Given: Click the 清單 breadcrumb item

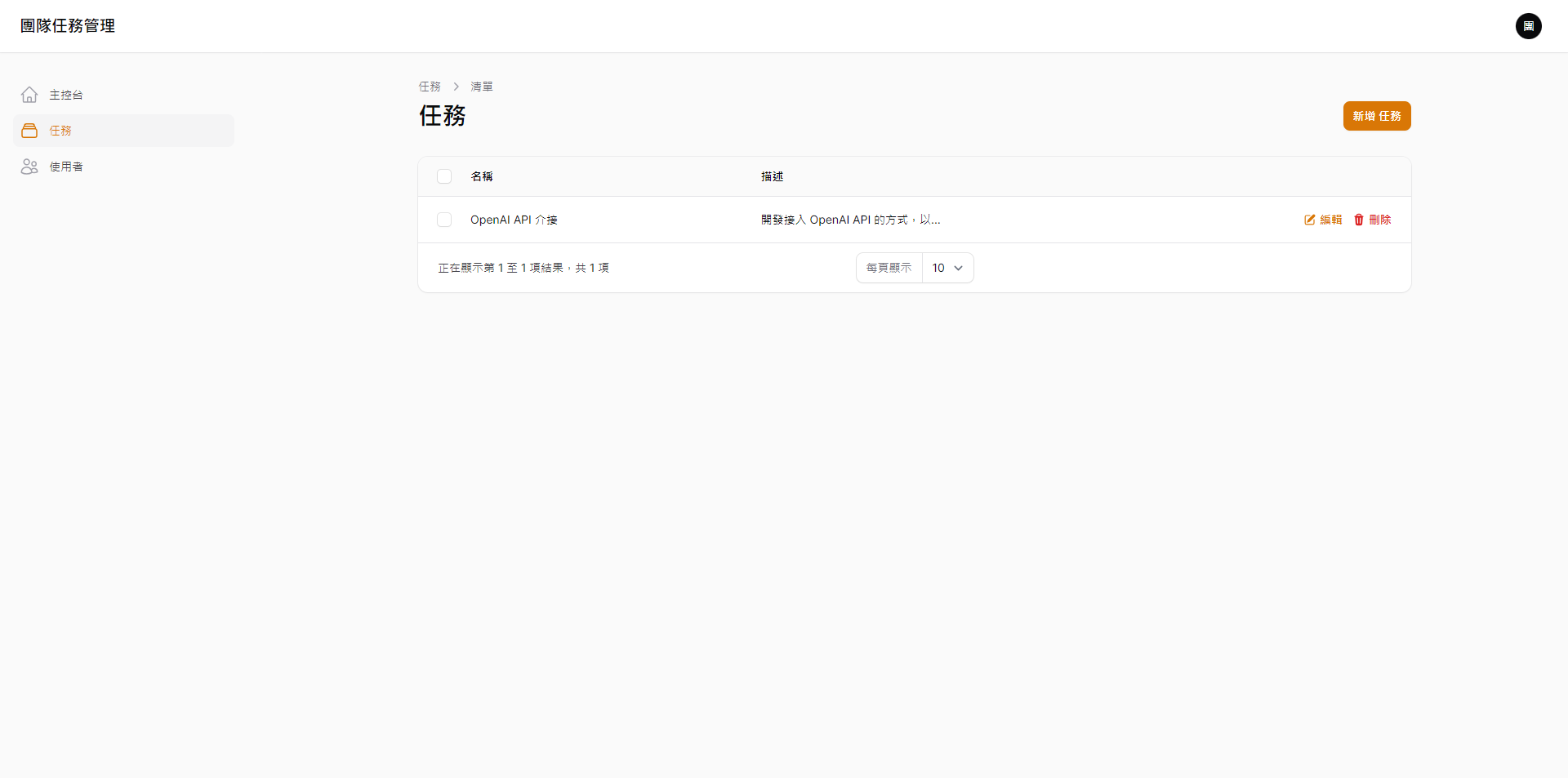Looking at the screenshot, I should (482, 87).
